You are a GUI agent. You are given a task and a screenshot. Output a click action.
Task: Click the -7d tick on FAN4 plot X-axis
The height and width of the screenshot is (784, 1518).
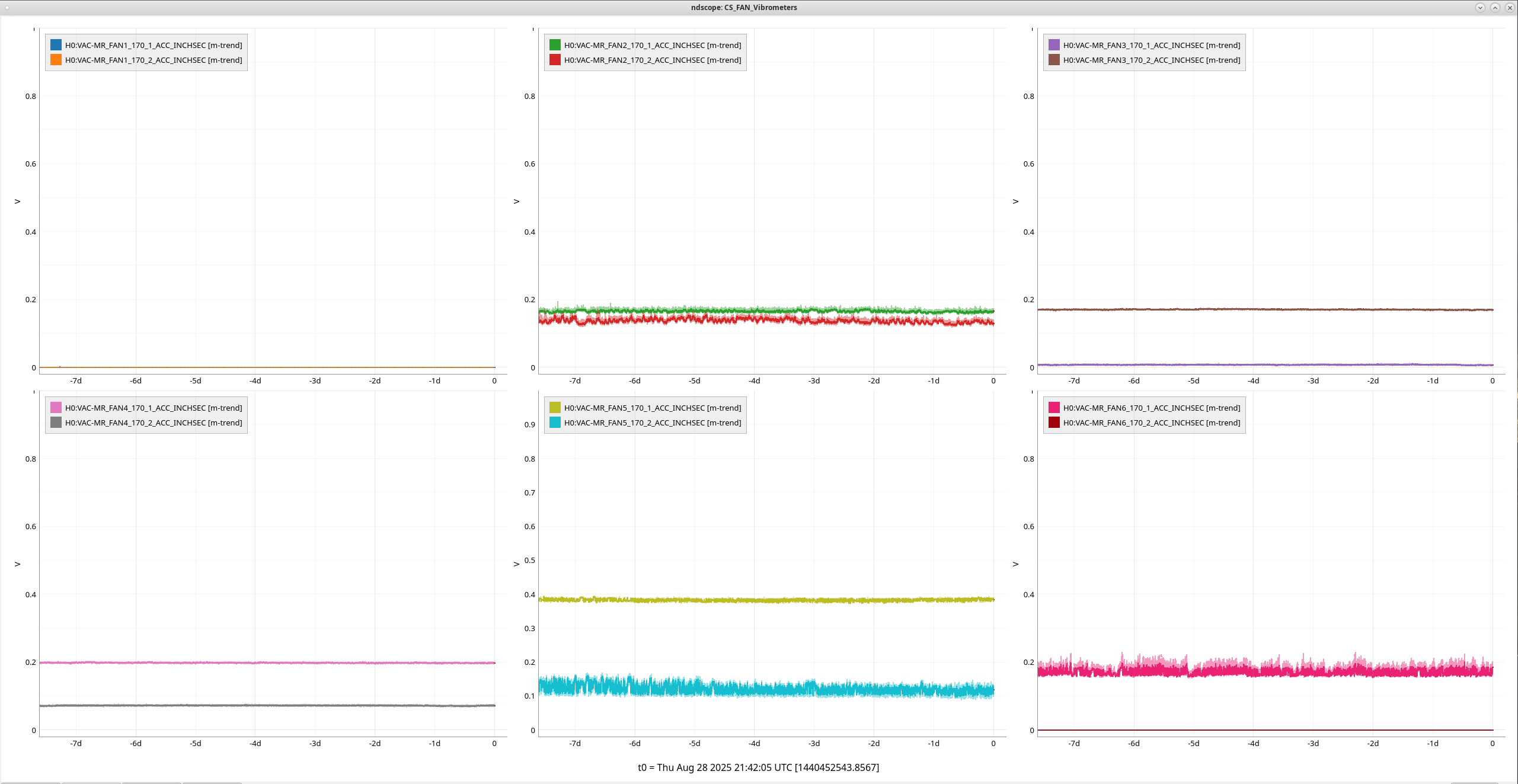point(76,744)
